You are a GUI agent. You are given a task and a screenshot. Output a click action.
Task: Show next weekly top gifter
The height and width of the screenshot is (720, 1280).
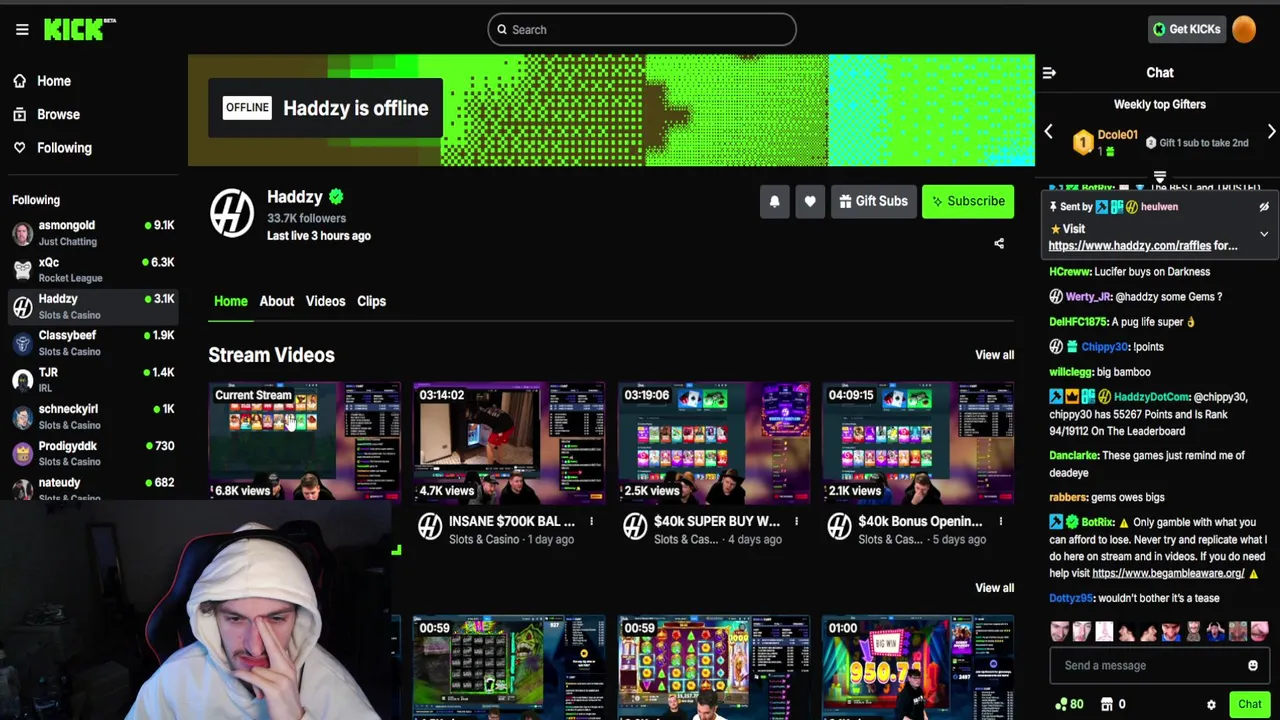coord(1271,132)
